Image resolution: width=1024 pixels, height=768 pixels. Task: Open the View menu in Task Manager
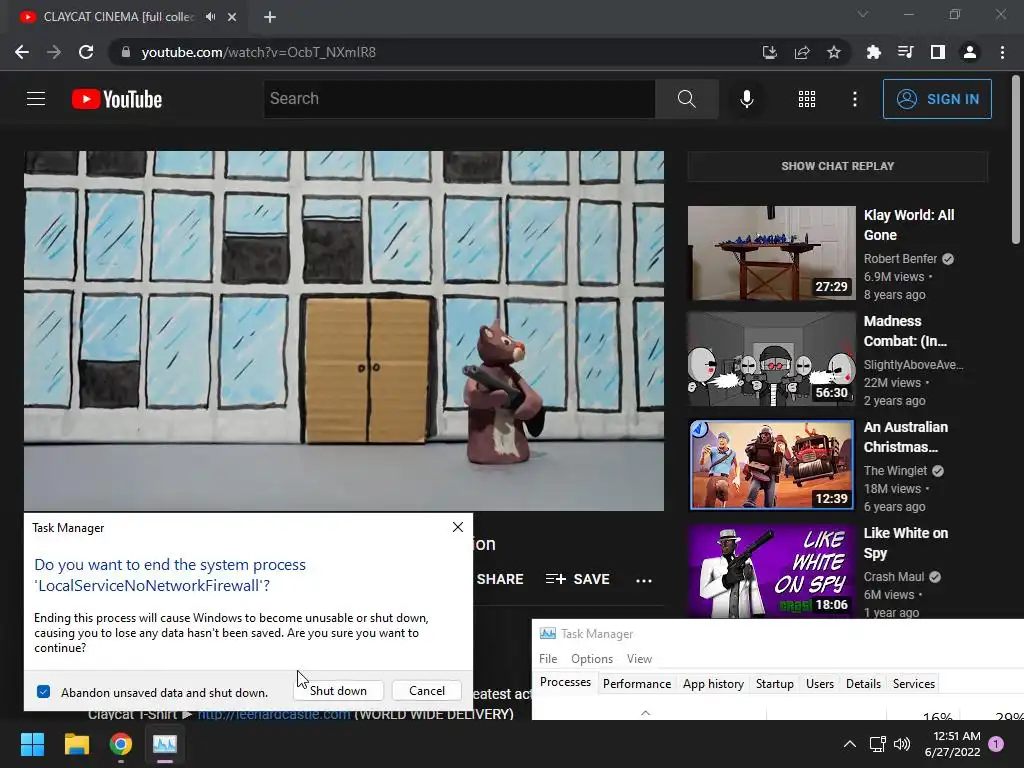click(639, 659)
